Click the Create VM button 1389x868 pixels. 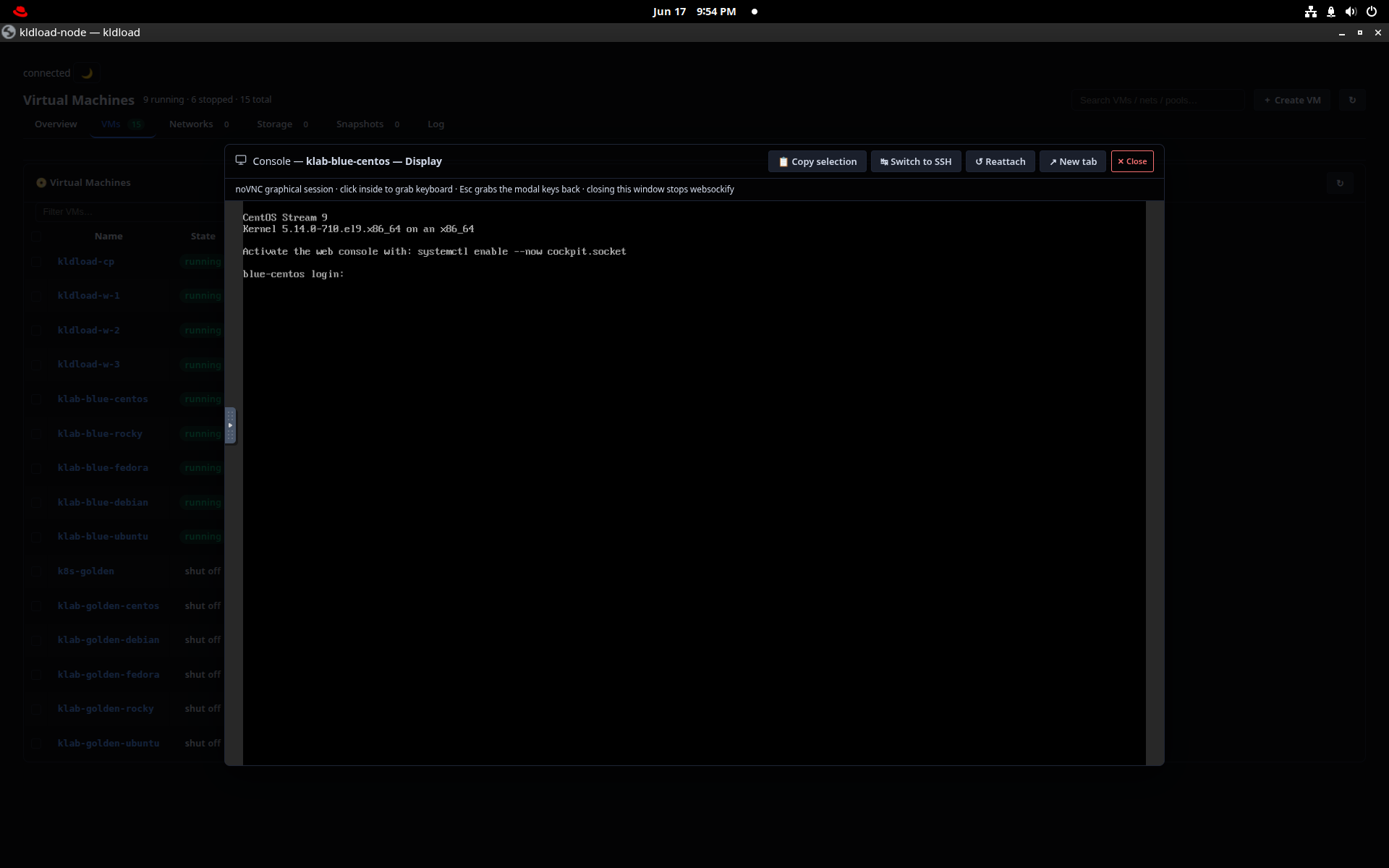point(1293,101)
